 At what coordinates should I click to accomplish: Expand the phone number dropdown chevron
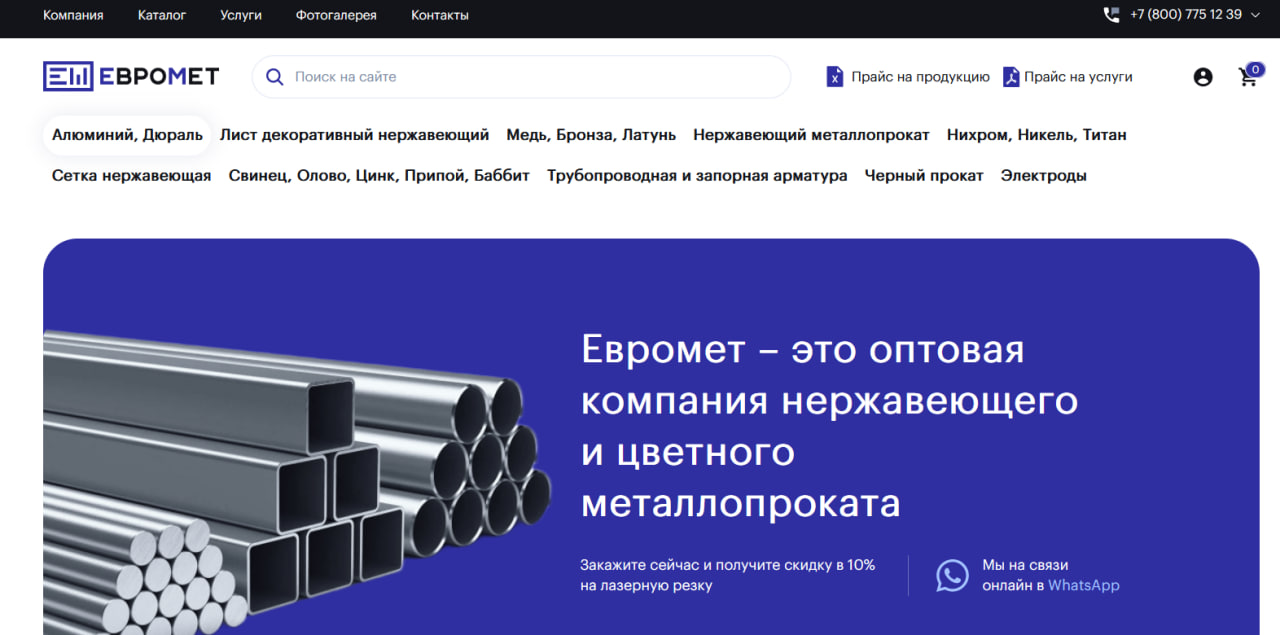point(1256,15)
